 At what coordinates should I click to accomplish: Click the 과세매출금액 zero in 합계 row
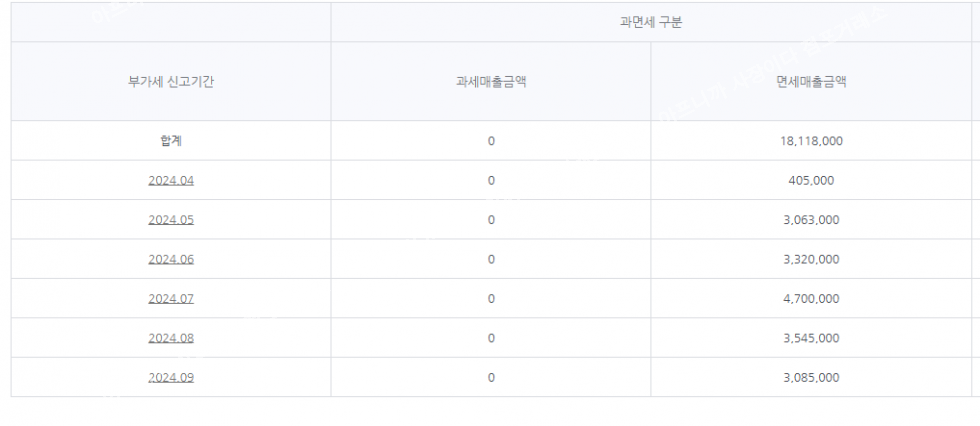tap(491, 141)
